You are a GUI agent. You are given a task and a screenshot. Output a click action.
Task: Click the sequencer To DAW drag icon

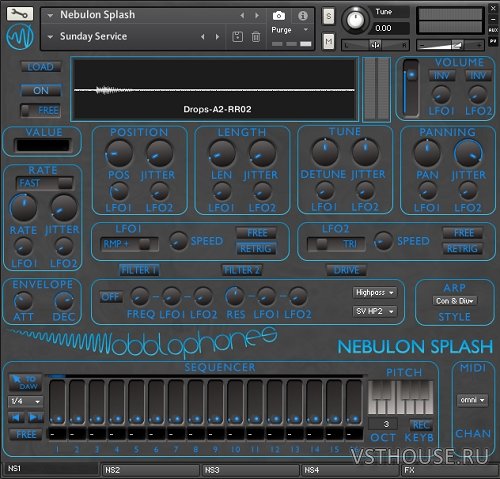pyautogui.click(x=25, y=382)
